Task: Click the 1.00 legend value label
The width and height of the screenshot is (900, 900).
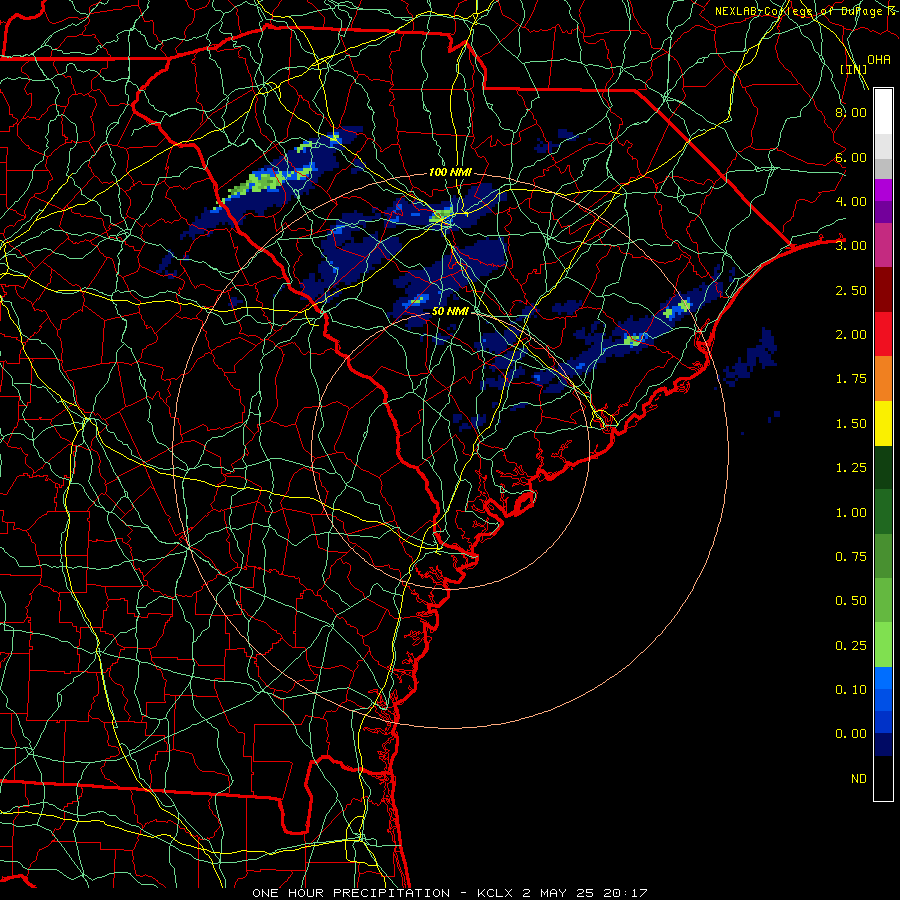Action: tap(851, 513)
